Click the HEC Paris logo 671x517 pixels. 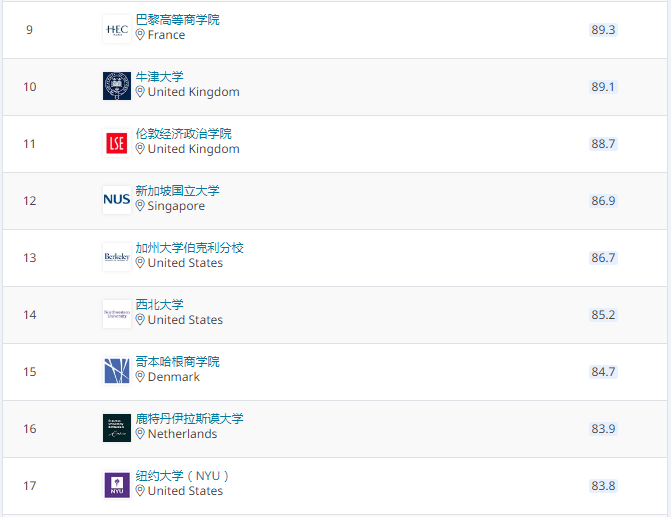[x=117, y=29]
